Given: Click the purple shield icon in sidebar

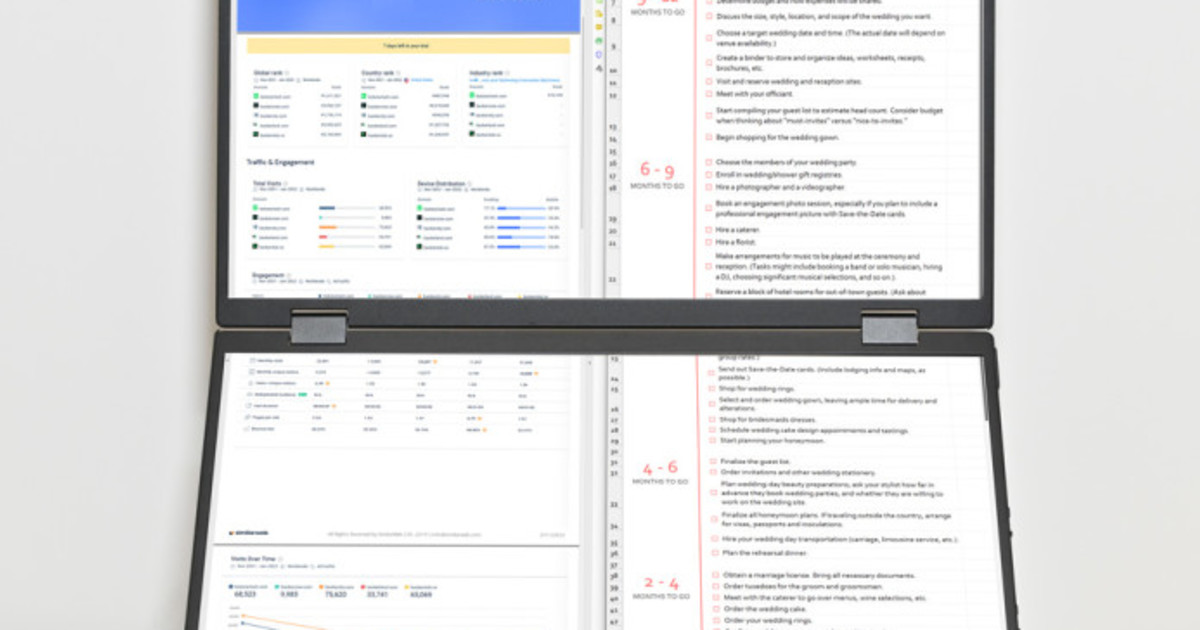Looking at the screenshot, I should coord(599,54).
